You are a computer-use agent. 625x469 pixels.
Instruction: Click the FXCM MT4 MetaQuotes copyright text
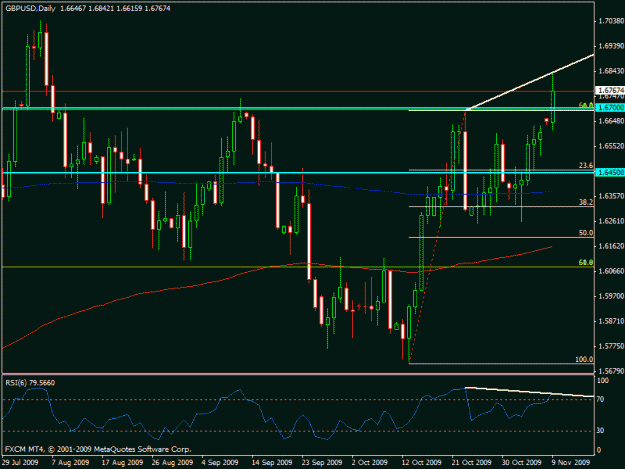pos(98,449)
